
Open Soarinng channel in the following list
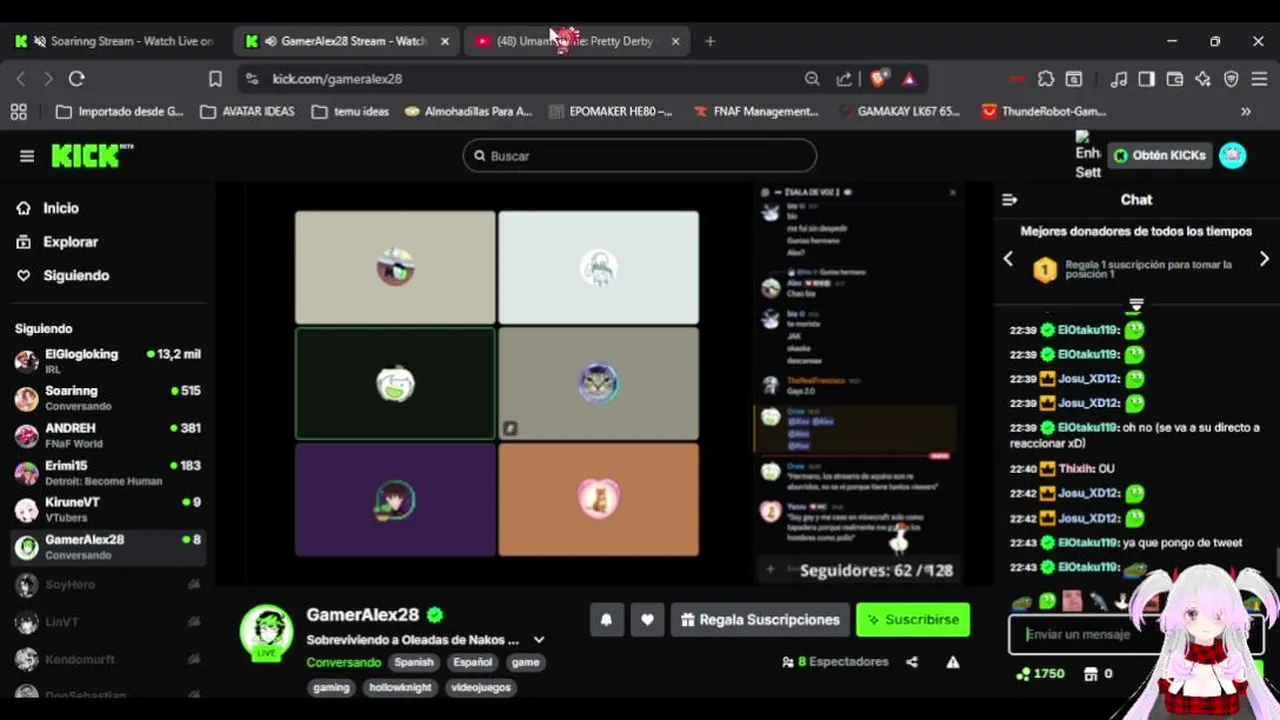[x=108, y=398]
